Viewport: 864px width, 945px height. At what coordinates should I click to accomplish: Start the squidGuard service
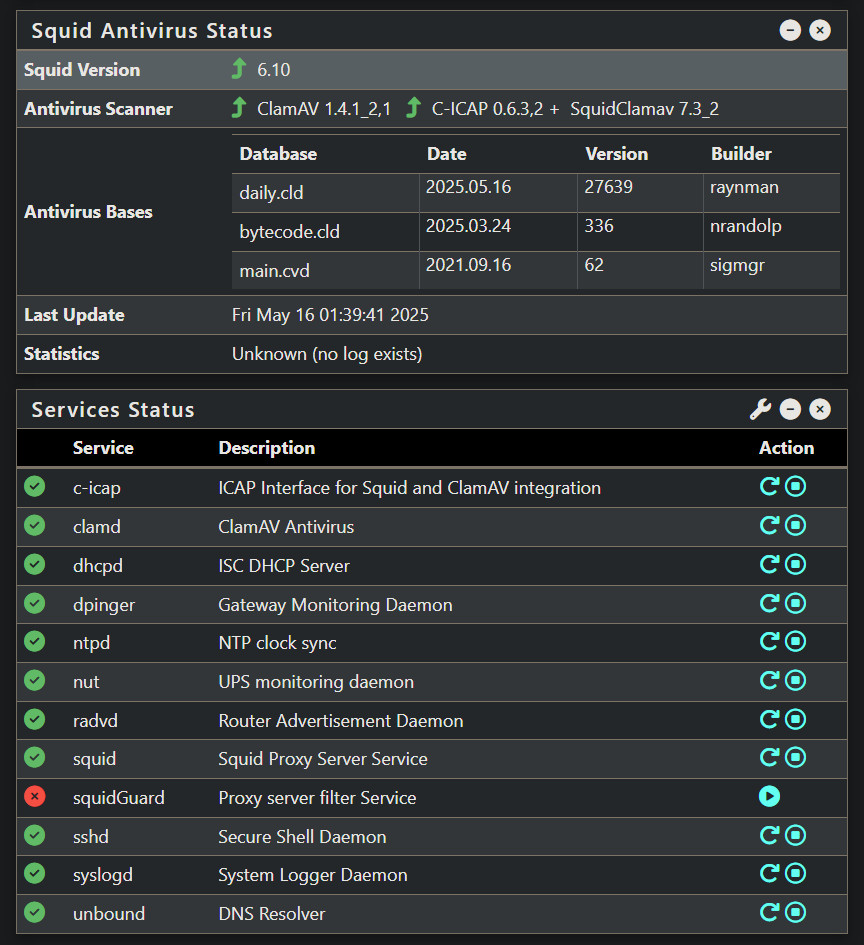point(769,796)
